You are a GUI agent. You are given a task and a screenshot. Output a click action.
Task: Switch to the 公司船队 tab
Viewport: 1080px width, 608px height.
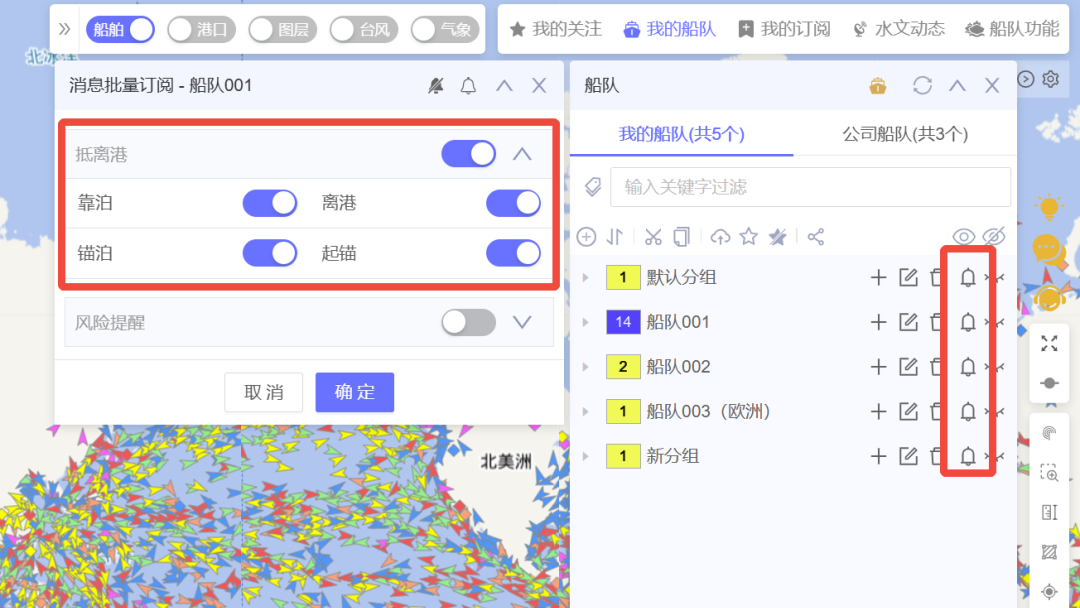(x=904, y=134)
